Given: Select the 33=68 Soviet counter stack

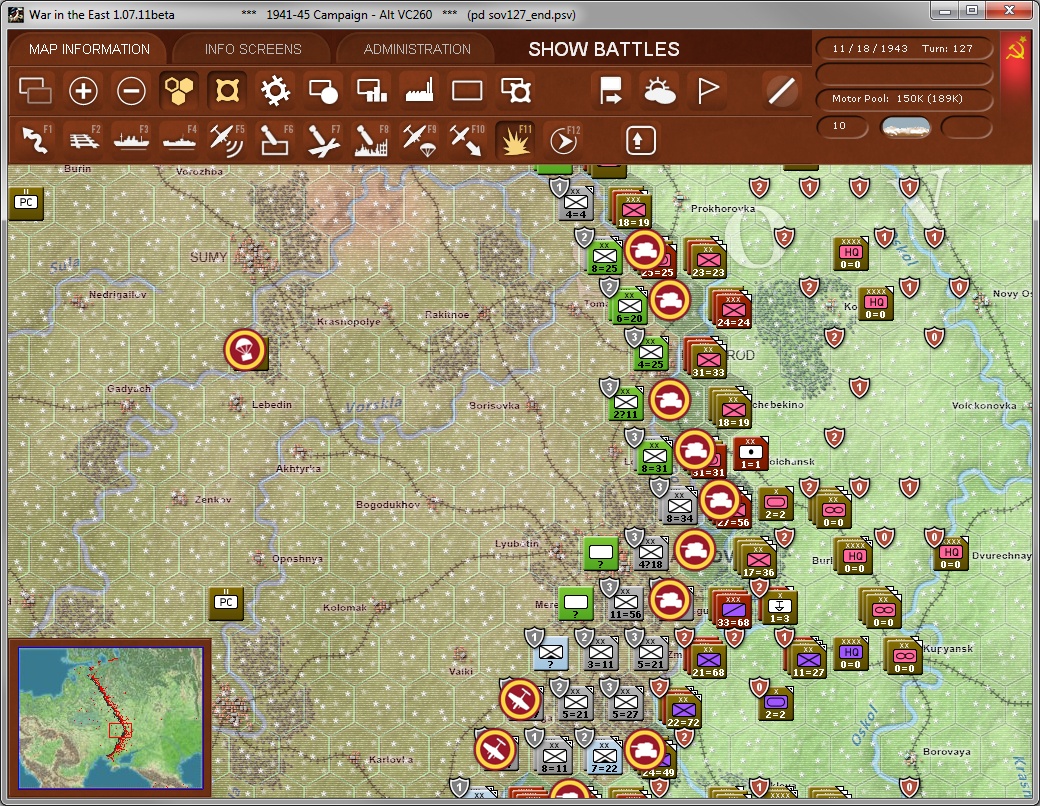Looking at the screenshot, I should point(732,607).
